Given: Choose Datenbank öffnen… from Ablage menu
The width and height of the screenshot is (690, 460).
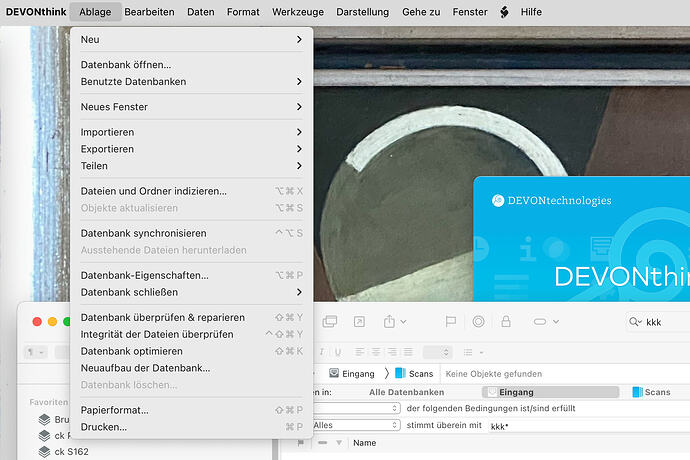Looking at the screenshot, I should point(191,65).
